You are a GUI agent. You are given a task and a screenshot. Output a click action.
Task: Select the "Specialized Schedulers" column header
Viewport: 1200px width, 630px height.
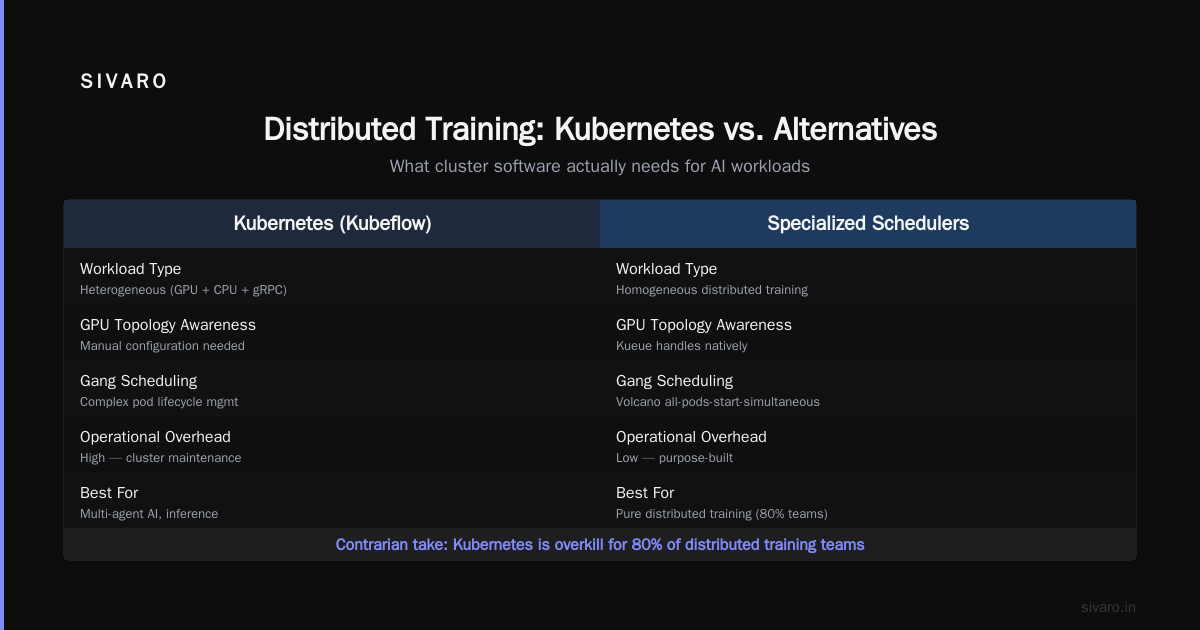tap(868, 223)
